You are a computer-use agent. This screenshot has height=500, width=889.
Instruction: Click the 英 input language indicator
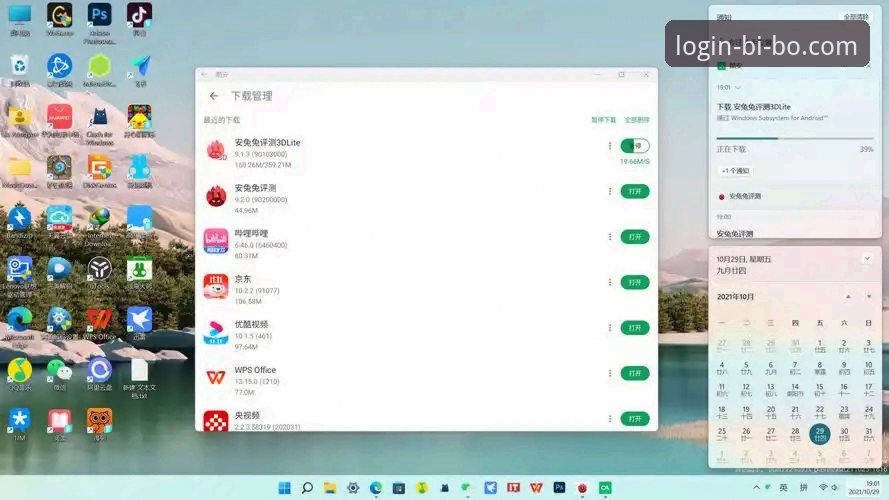click(784, 488)
